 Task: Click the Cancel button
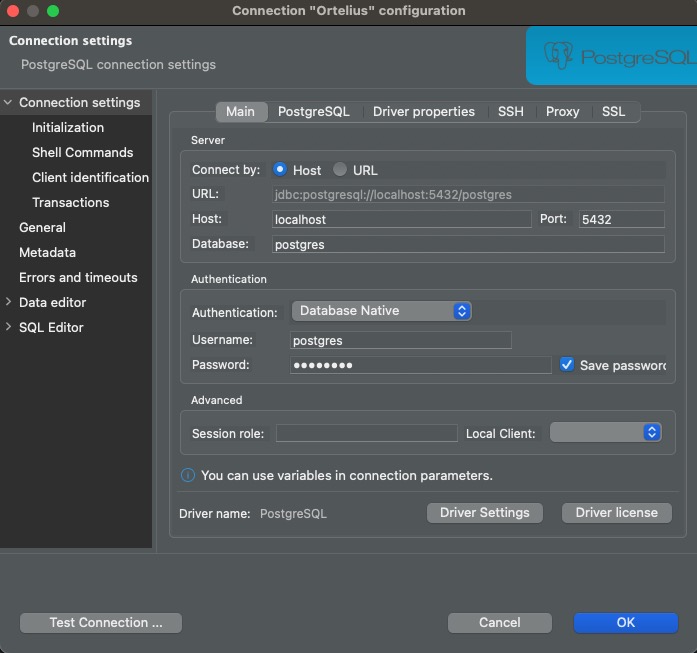pos(500,623)
